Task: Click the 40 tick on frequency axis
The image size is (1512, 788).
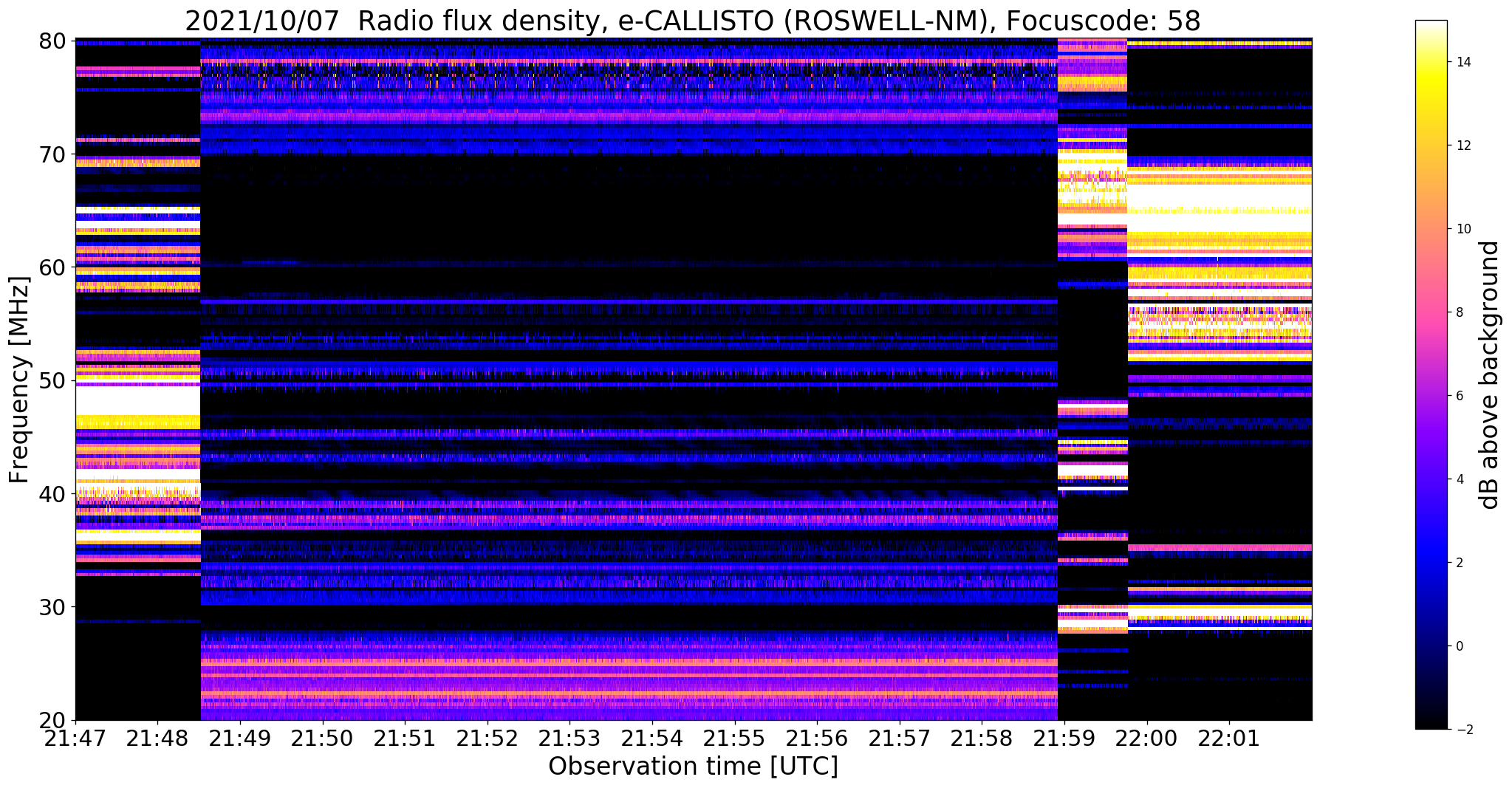Action: [52, 493]
